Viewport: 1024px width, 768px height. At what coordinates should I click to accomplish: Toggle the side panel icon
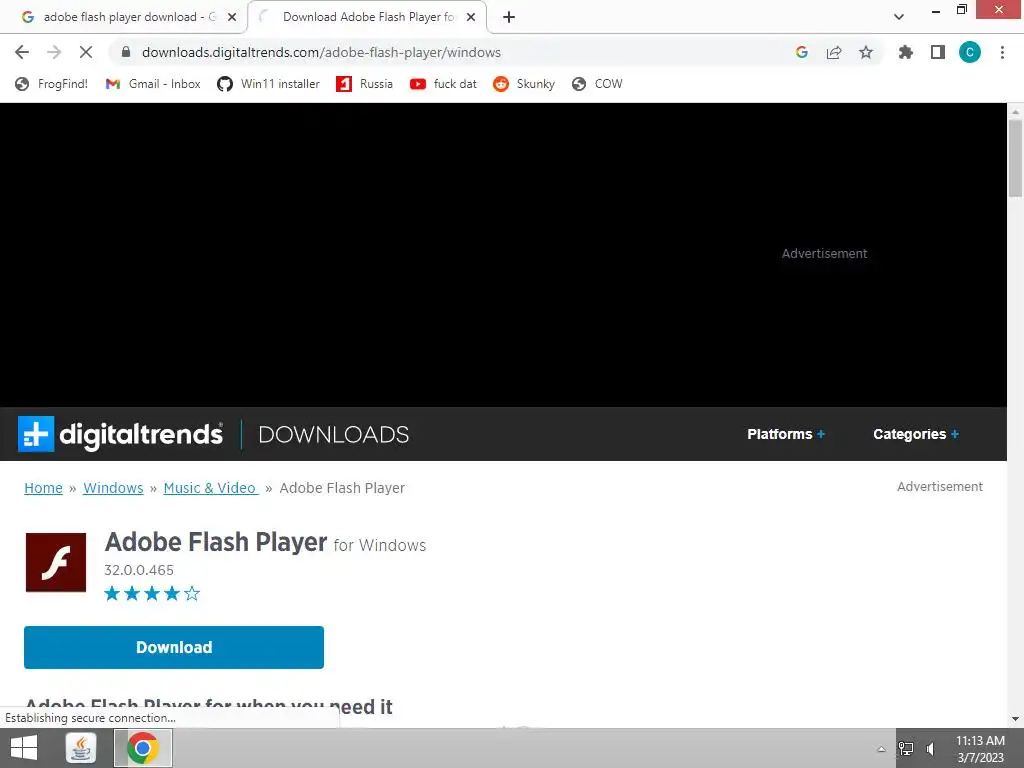coord(938,52)
